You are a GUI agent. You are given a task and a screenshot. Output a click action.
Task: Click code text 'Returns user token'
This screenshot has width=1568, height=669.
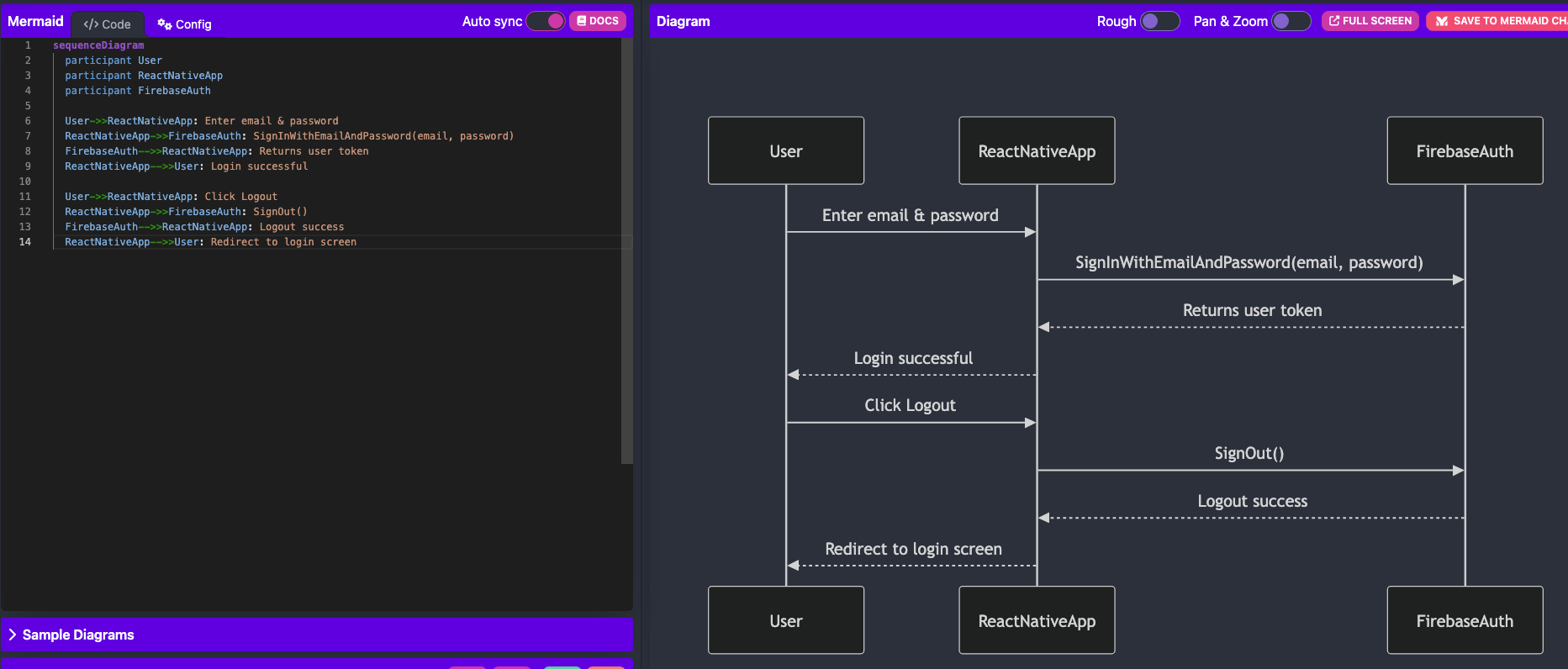(x=314, y=151)
